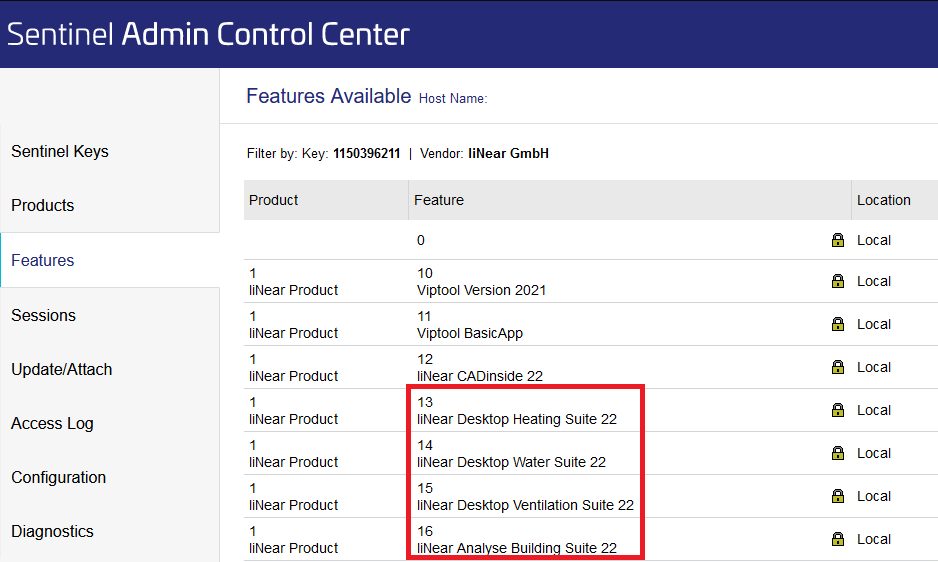Click the Features Available heading
The image size is (938, 562).
[x=328, y=96]
